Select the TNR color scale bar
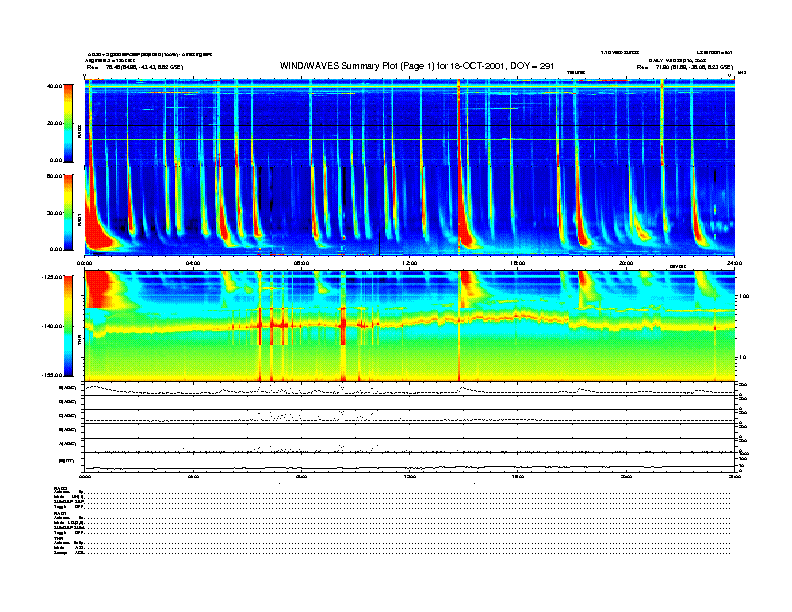This screenshot has height=612, width=792. coord(68,326)
